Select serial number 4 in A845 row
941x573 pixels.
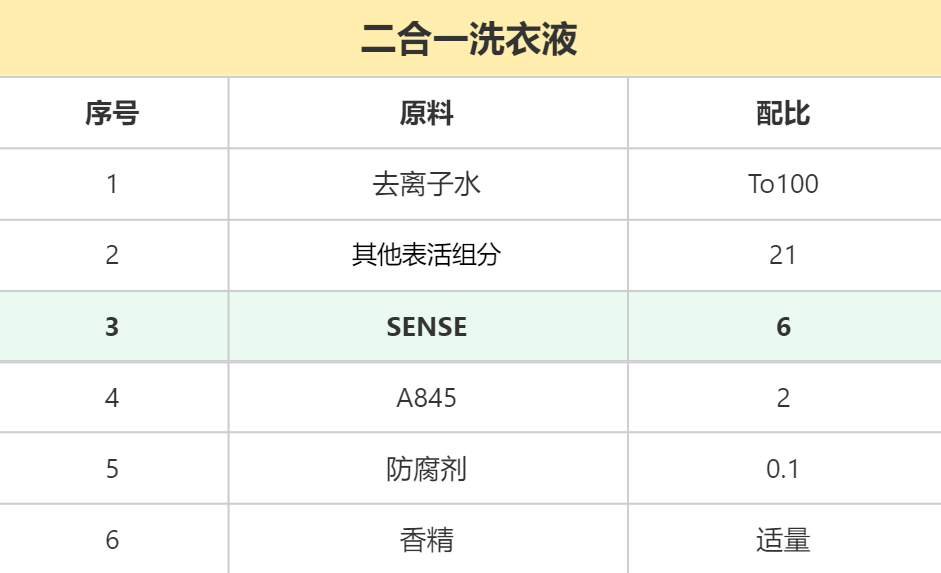pos(112,398)
